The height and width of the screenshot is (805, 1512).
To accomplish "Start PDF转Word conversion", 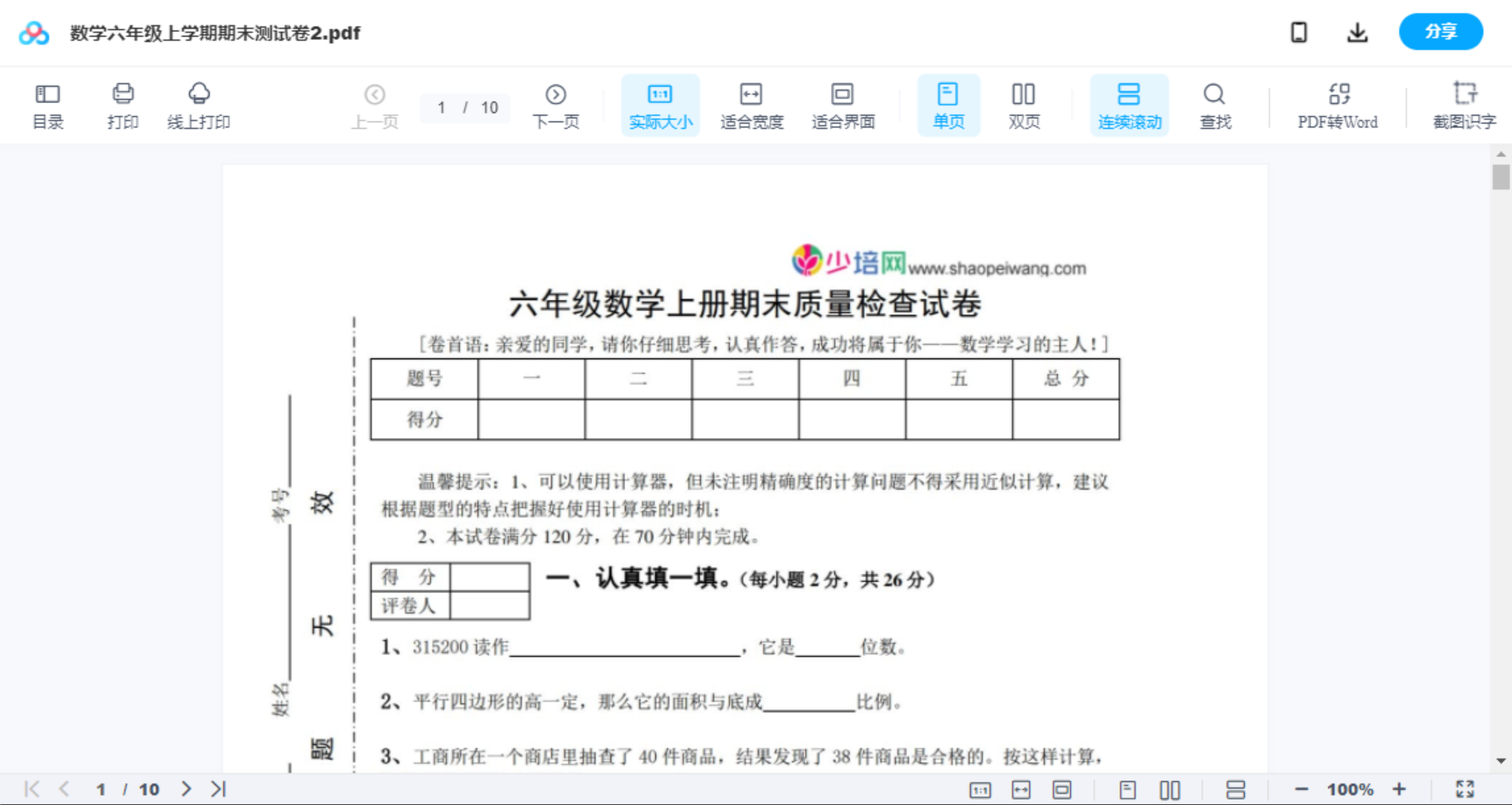I will [1337, 104].
